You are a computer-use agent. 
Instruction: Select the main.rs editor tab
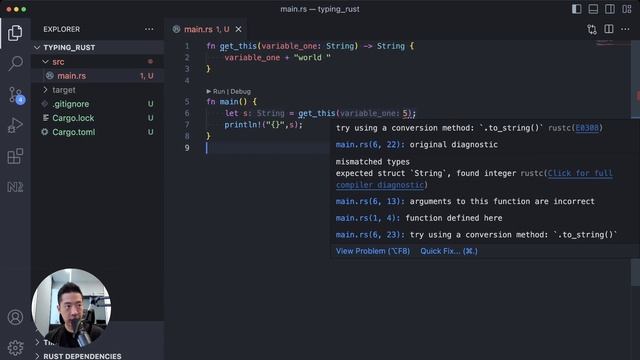(x=207, y=29)
